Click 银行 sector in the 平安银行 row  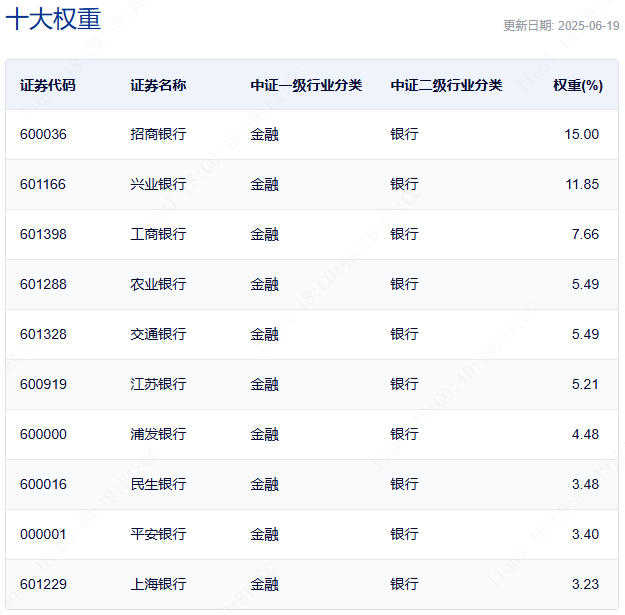click(x=404, y=534)
